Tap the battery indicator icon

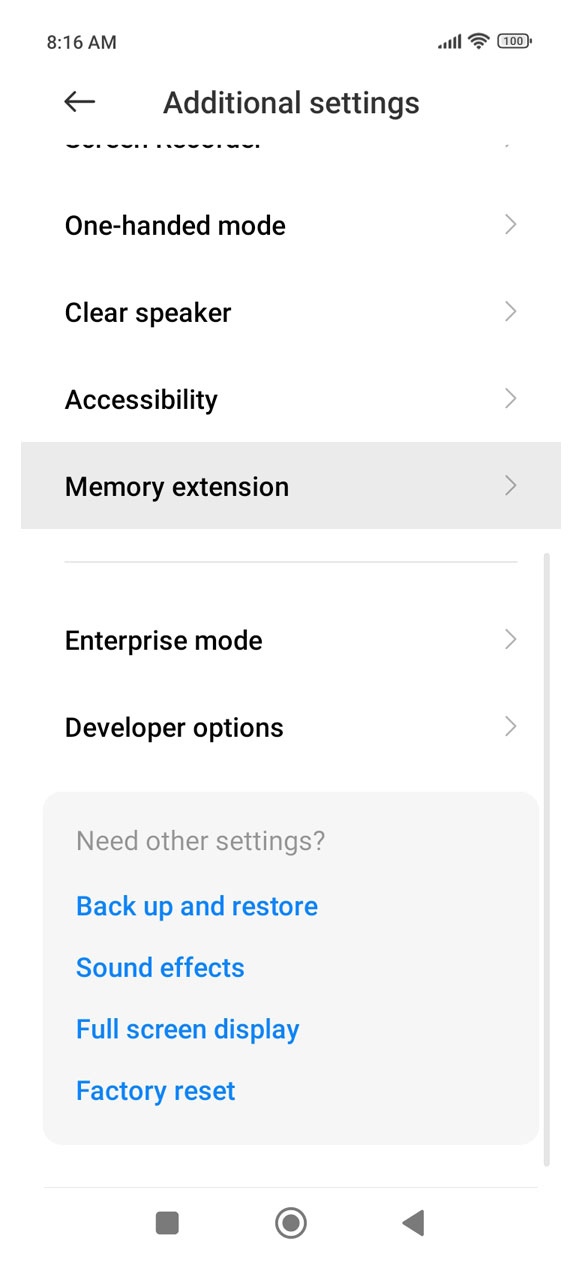point(514,41)
